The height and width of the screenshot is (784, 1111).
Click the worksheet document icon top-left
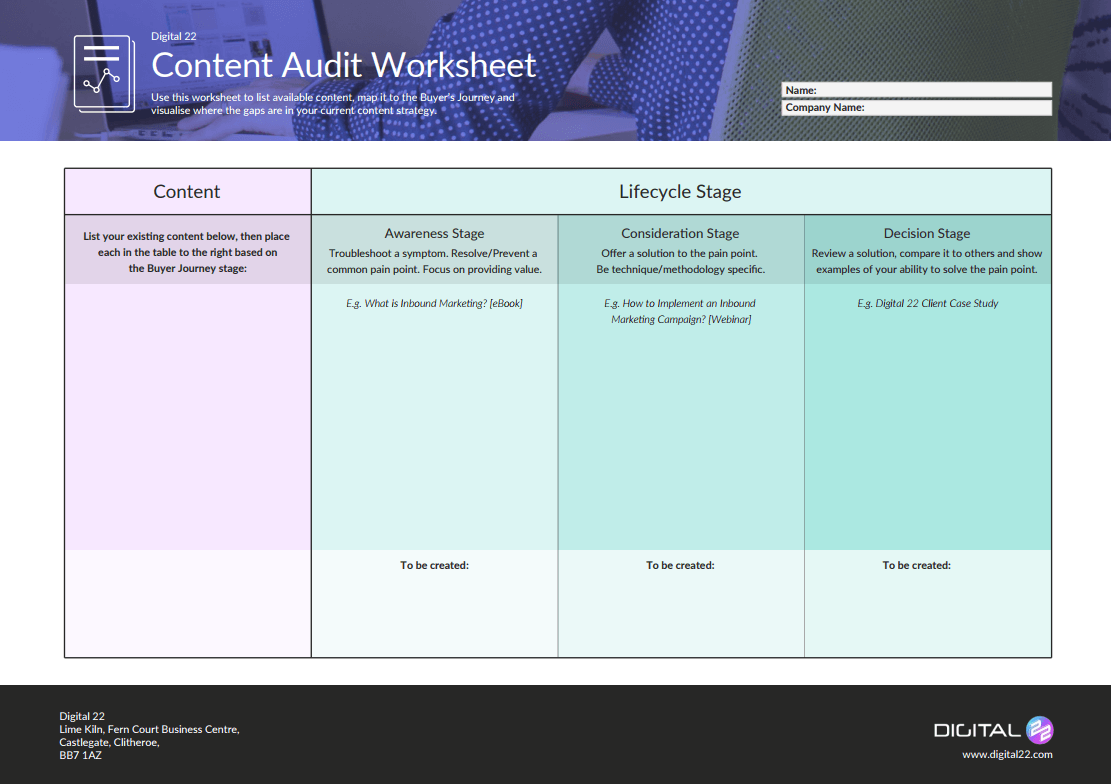[104, 73]
